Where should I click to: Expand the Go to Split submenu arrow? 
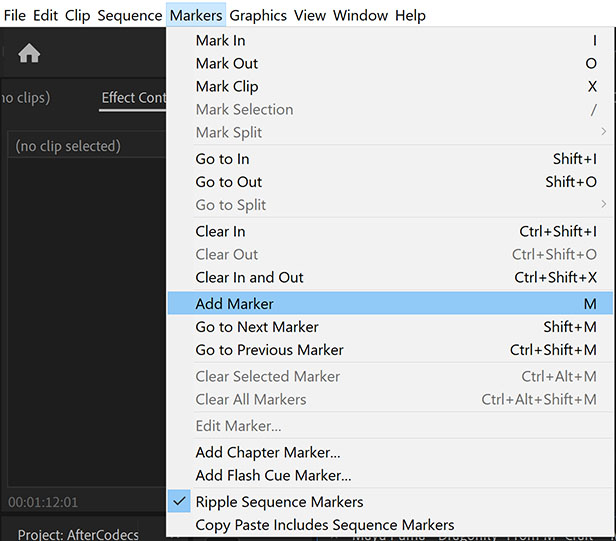point(602,205)
